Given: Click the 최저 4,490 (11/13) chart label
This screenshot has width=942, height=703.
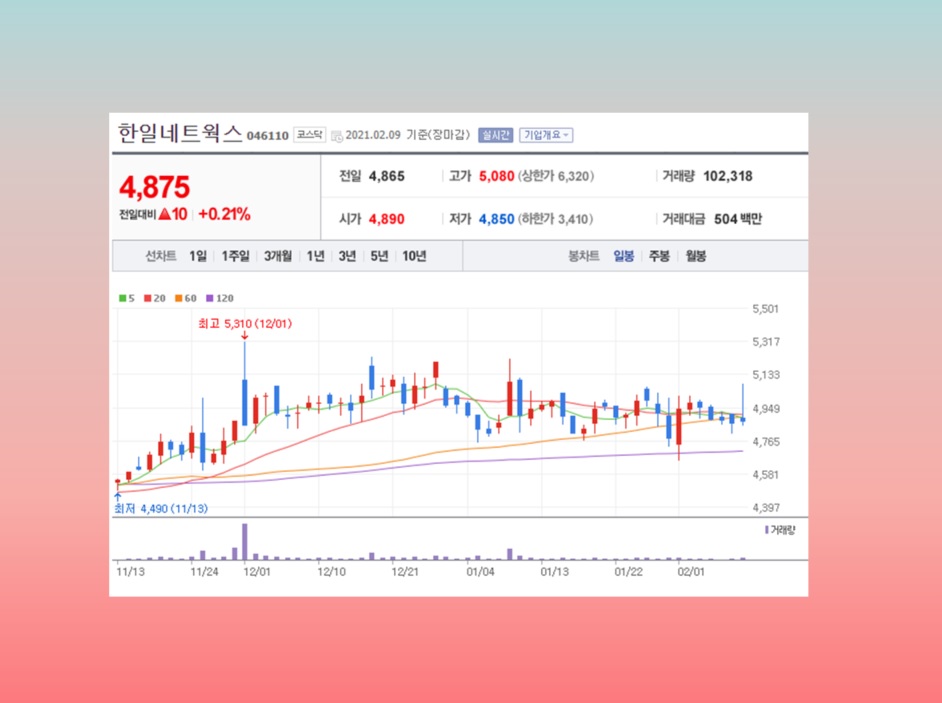Looking at the screenshot, I should [161, 509].
